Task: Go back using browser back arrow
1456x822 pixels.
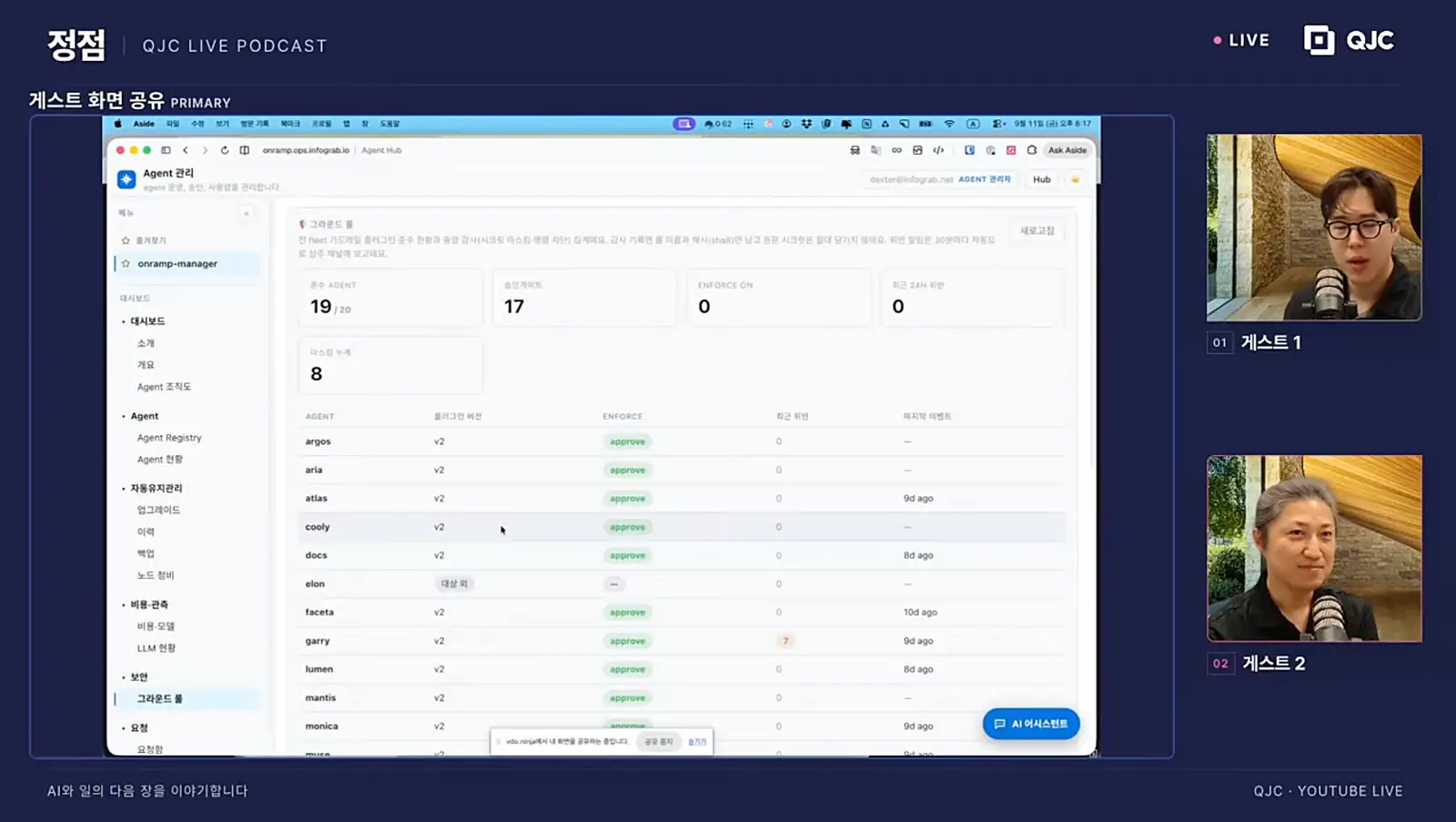Action: coord(186,150)
